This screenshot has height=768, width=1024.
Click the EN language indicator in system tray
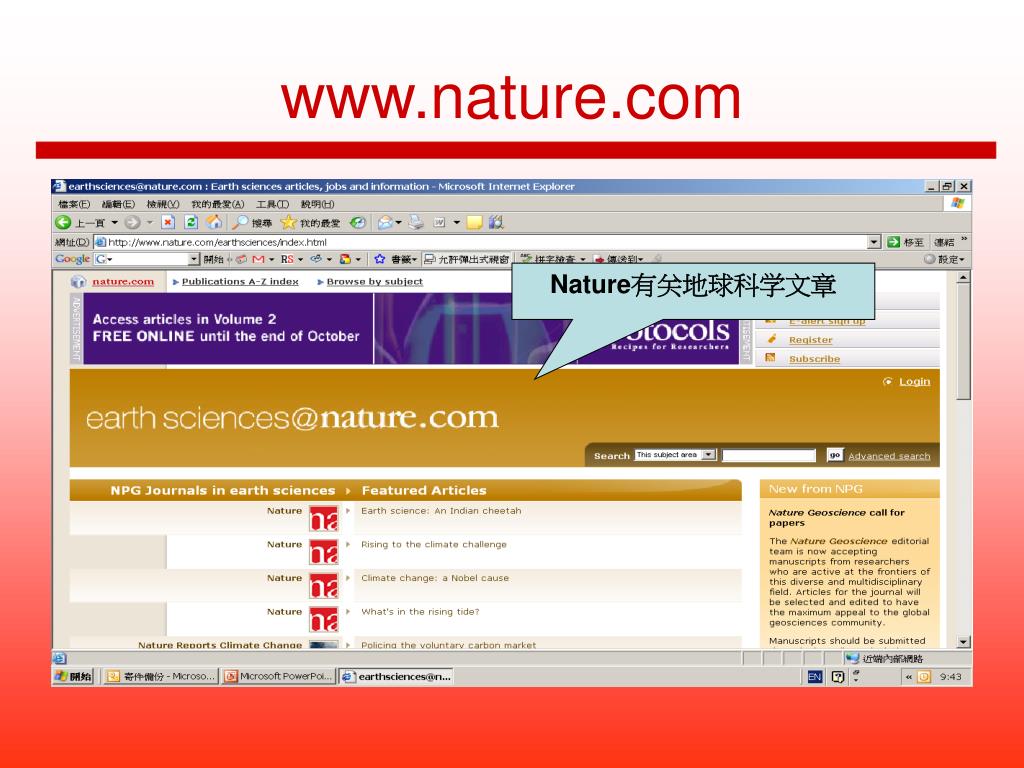coord(814,677)
